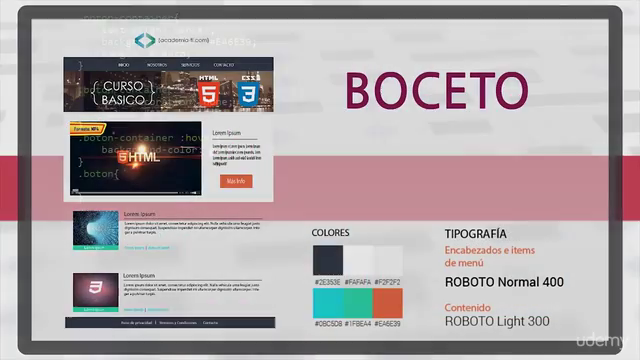Open the INICIO menu item

pos(124,65)
